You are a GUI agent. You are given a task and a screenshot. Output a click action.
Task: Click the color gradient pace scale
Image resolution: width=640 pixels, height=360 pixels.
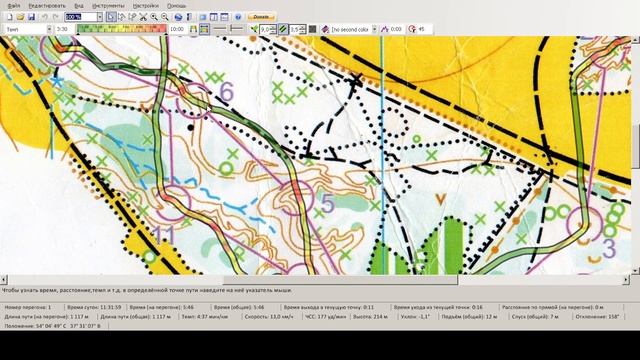coord(122,29)
